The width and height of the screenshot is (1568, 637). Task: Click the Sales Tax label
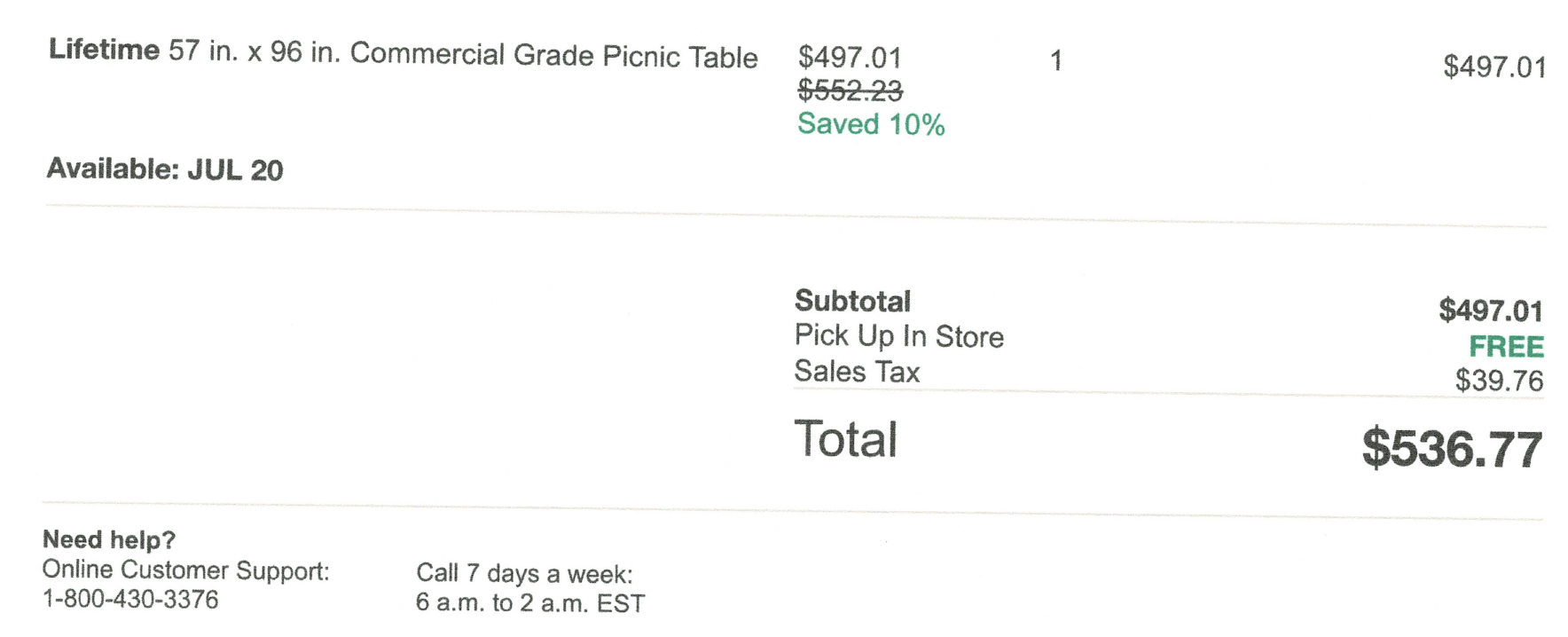pyautogui.click(x=857, y=372)
